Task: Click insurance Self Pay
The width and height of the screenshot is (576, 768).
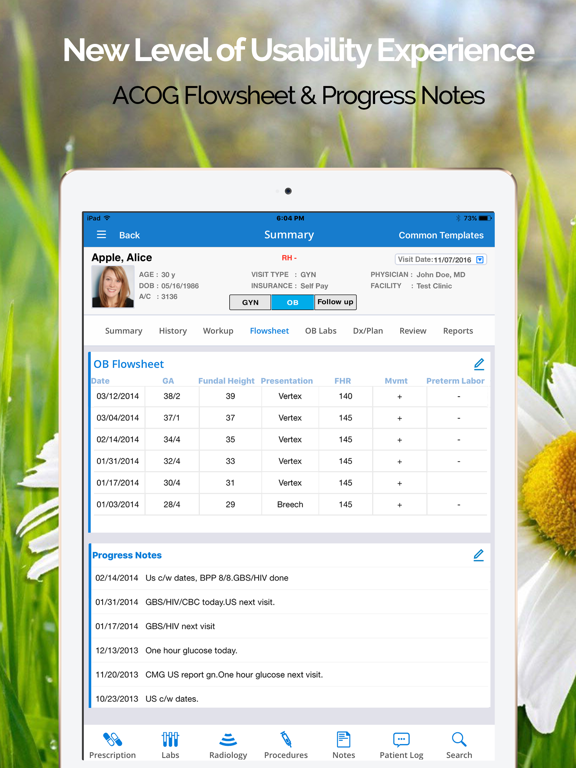Action: point(314,286)
